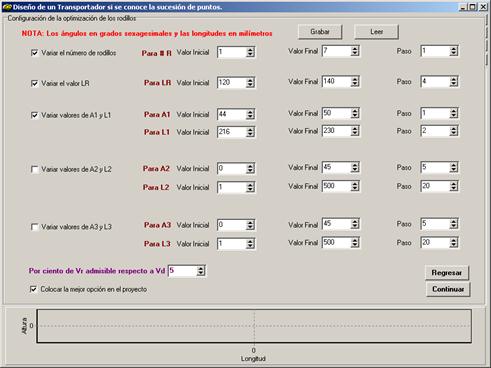Step the Para LR Paso spinner
The height and width of the screenshot is (368, 491).
tap(454, 81)
